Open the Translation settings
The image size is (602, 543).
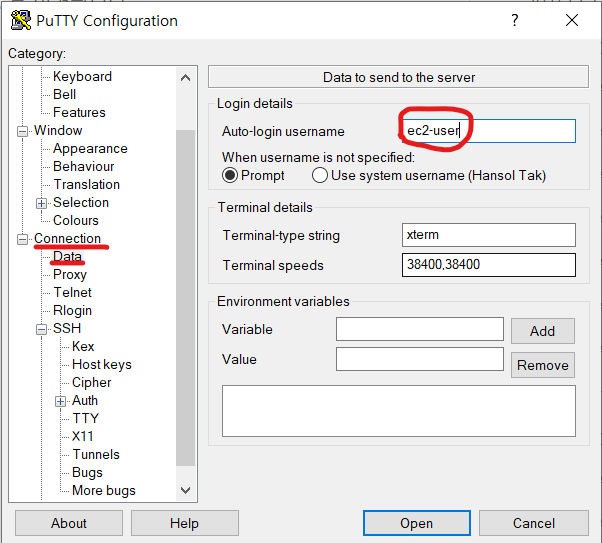pos(86,185)
